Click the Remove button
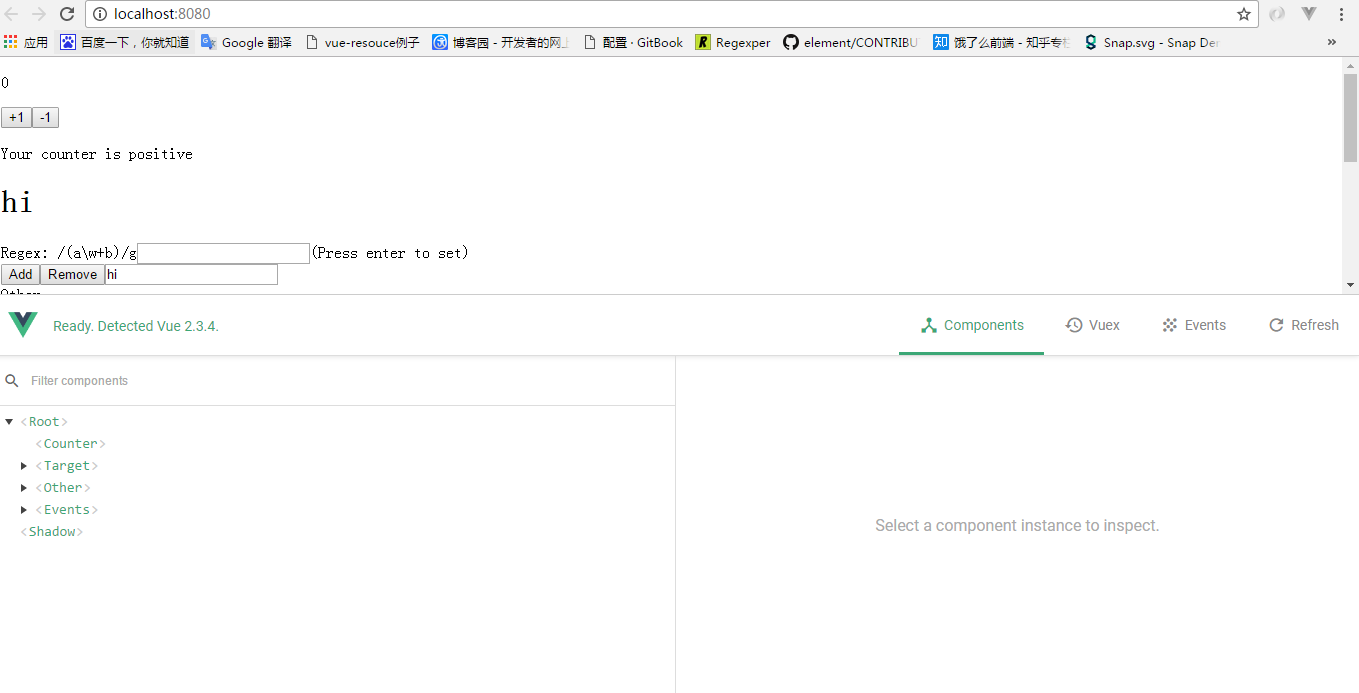This screenshot has height=693, width=1359. 72,274
